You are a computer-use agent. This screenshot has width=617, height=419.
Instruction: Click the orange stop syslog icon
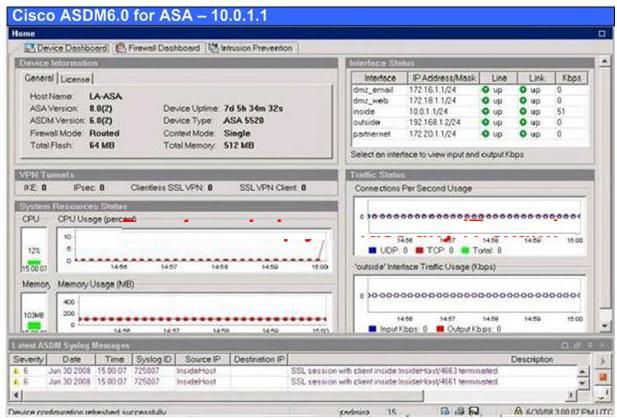(x=602, y=377)
